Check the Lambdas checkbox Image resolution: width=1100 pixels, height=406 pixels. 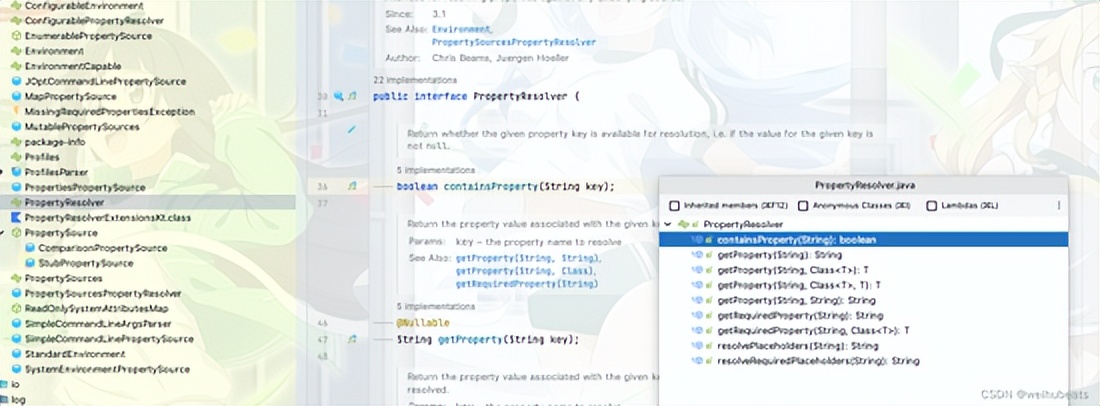tap(932, 205)
